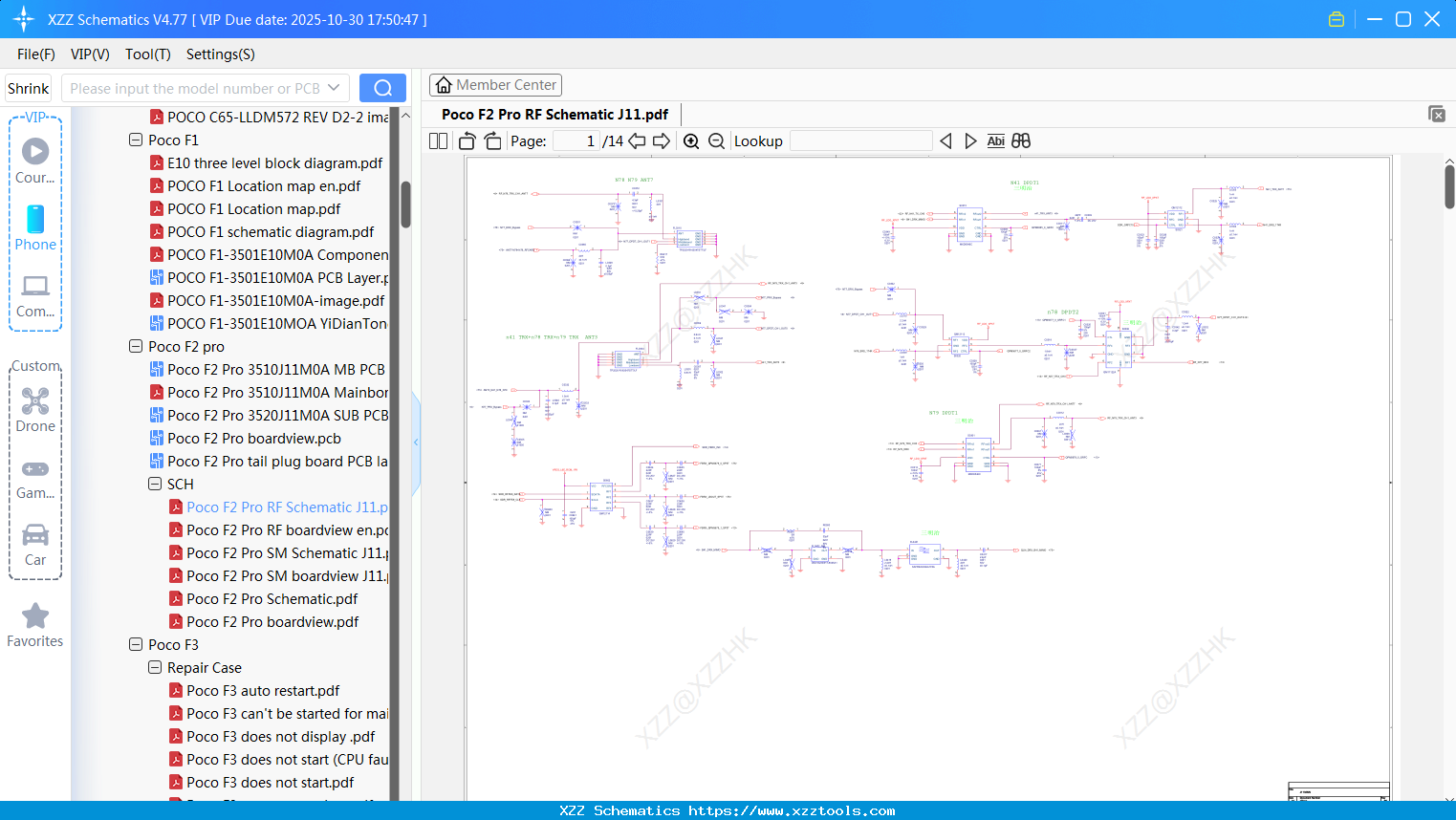
Task: Click the Member Center button
Action: pyautogui.click(x=495, y=85)
